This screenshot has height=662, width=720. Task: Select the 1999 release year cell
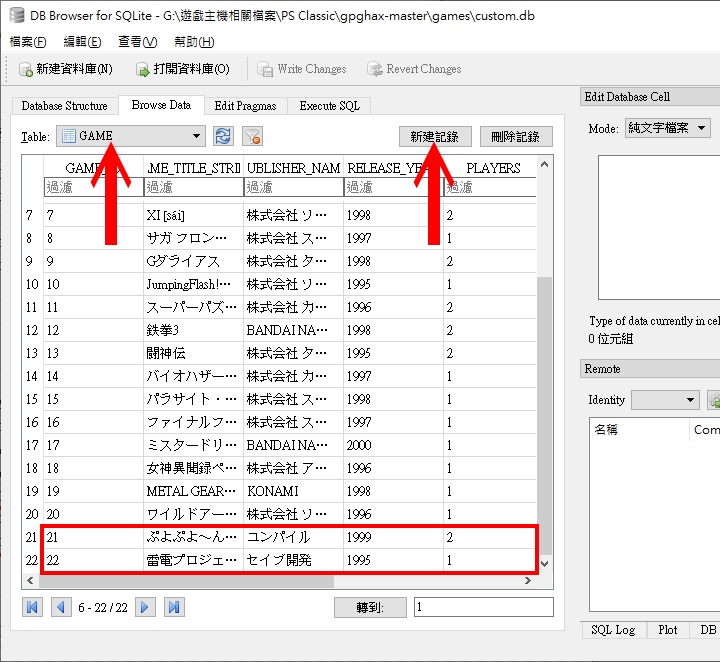pos(394,537)
